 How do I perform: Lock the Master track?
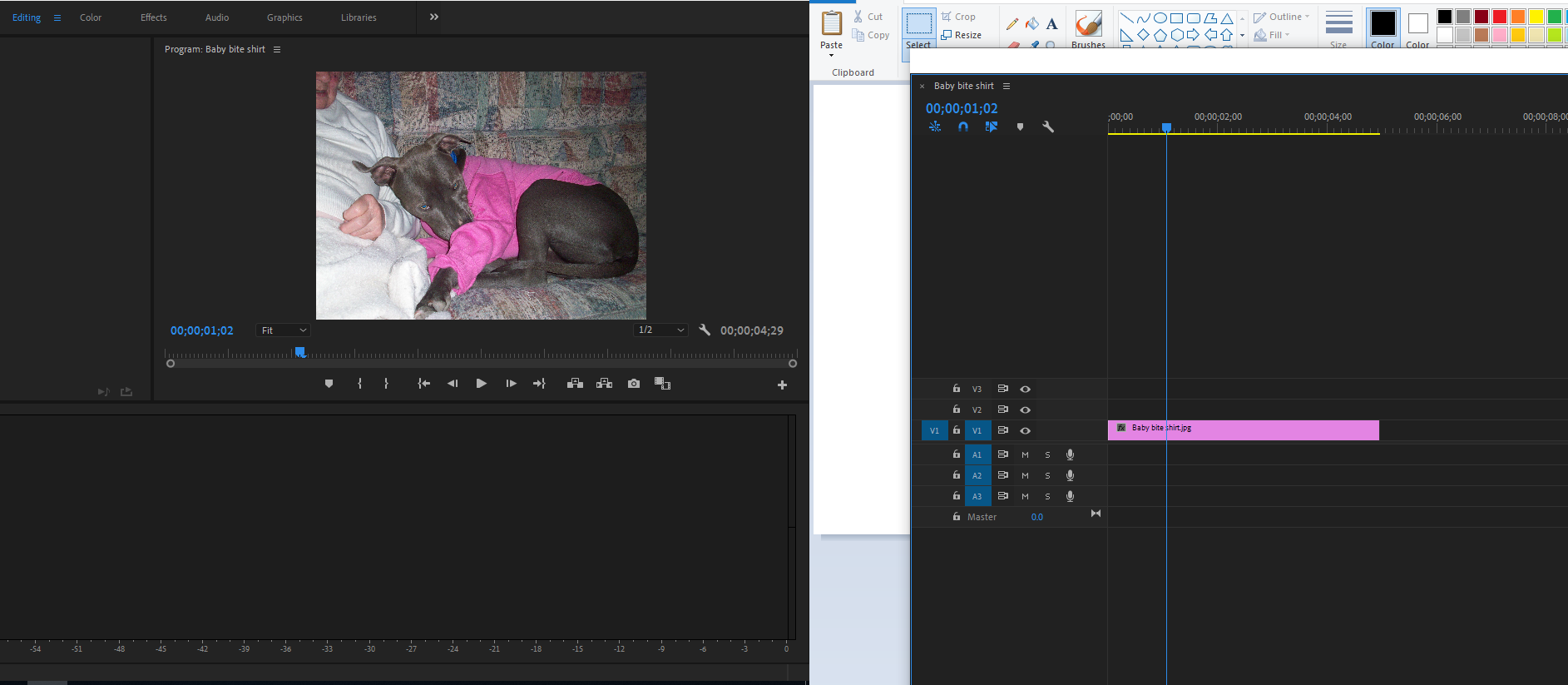(957, 517)
